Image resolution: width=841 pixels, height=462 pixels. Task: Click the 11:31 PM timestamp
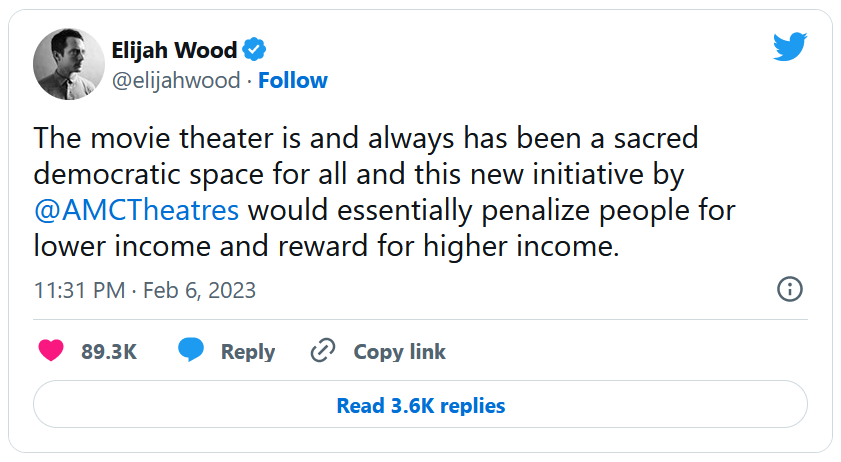79,291
